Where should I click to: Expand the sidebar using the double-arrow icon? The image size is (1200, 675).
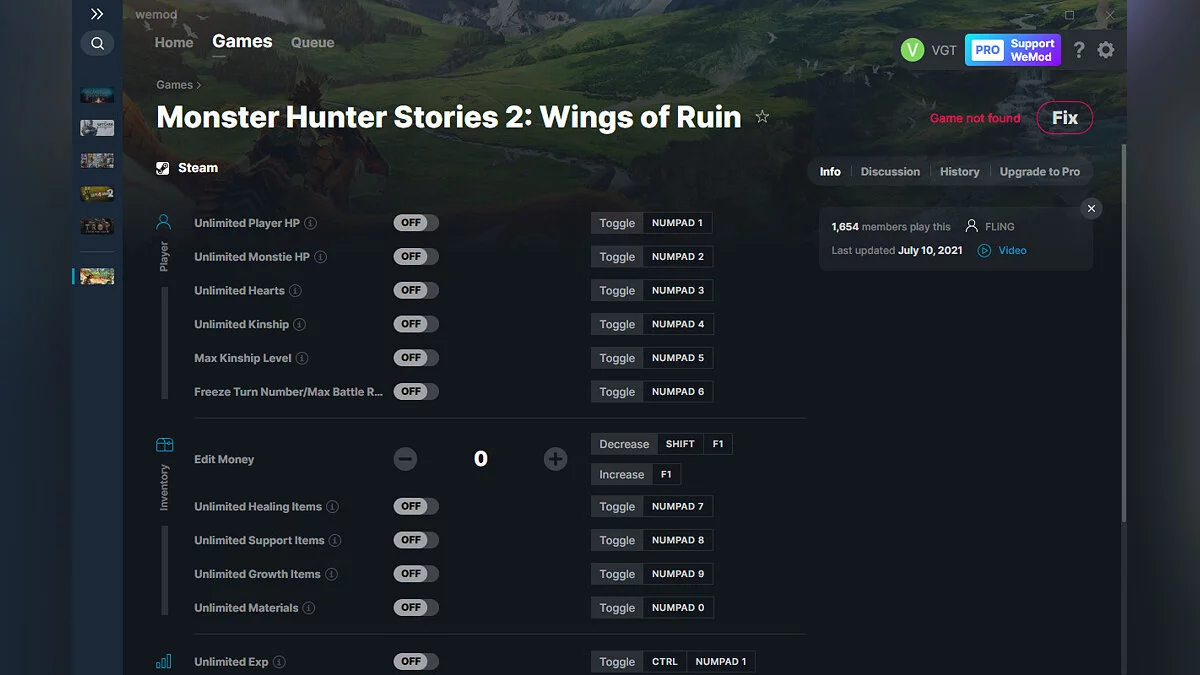tap(97, 14)
